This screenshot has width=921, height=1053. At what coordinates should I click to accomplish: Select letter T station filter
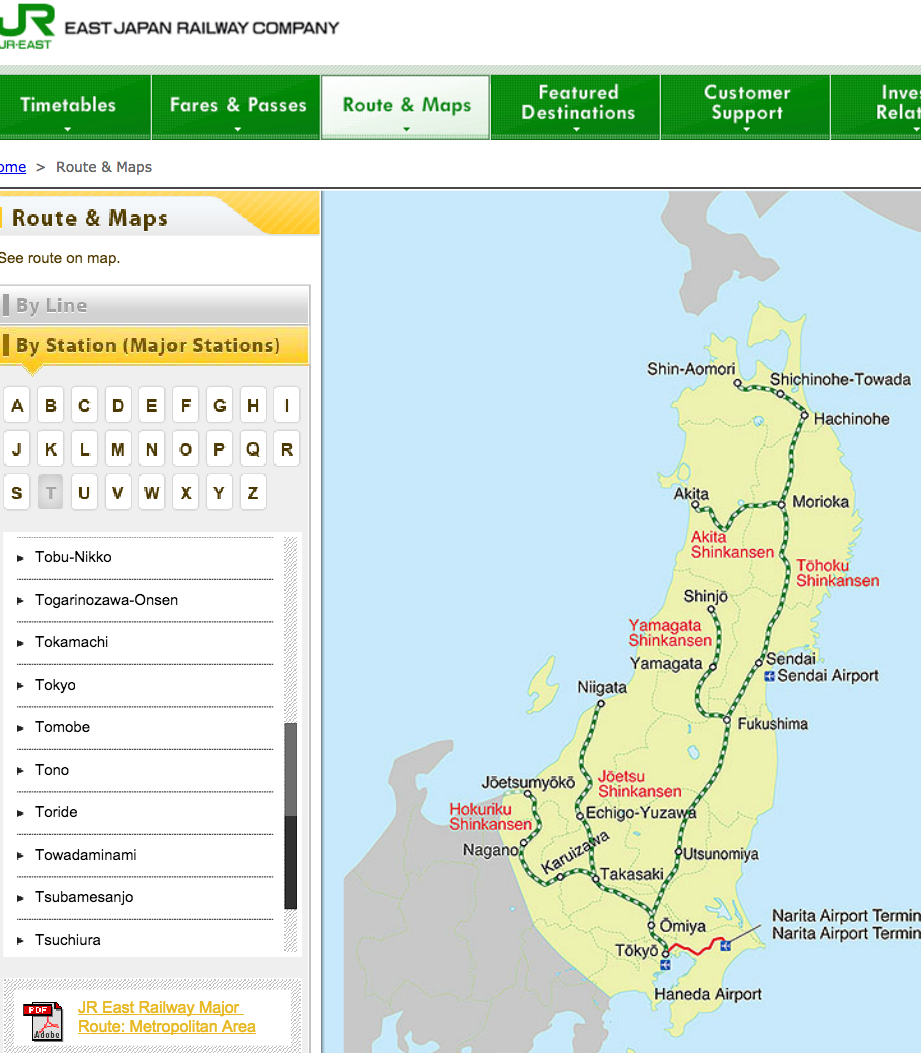point(50,492)
